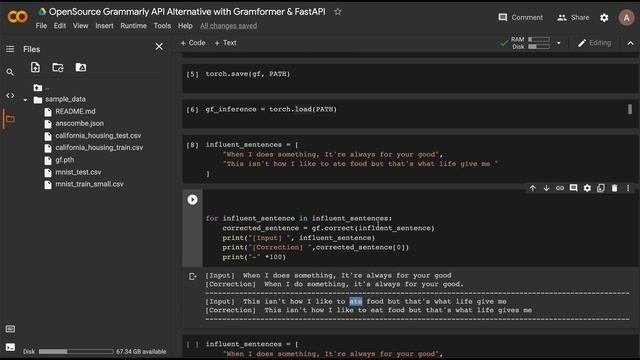The width and height of the screenshot is (640, 360).
Task: Clear output of the executed cell
Action: pos(193,276)
